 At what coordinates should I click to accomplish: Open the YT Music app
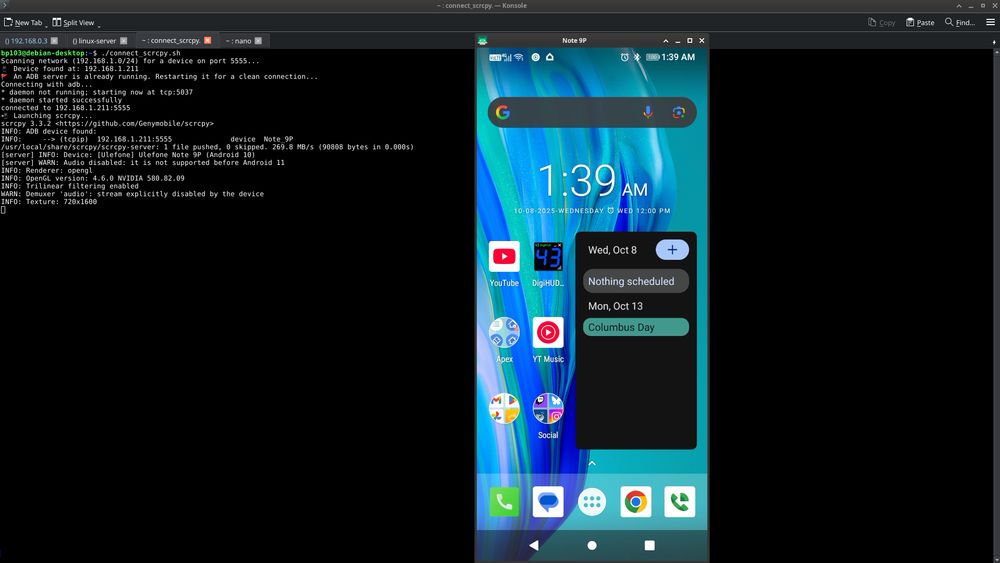pyautogui.click(x=548, y=332)
